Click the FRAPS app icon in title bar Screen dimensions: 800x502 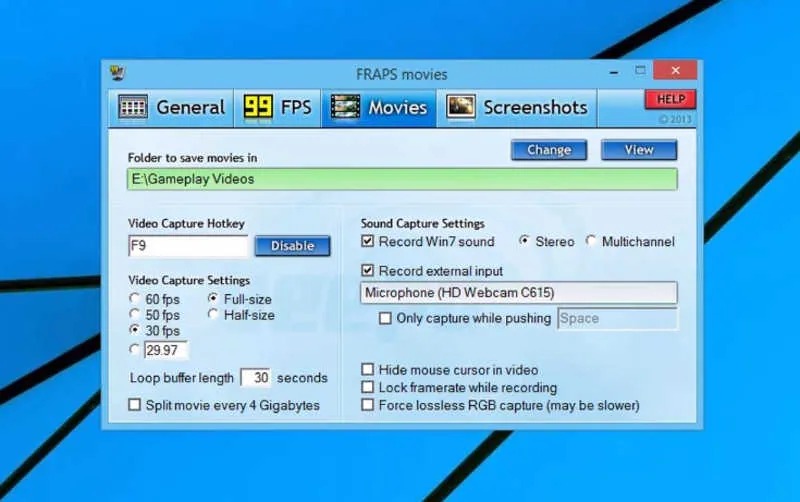click(118, 73)
